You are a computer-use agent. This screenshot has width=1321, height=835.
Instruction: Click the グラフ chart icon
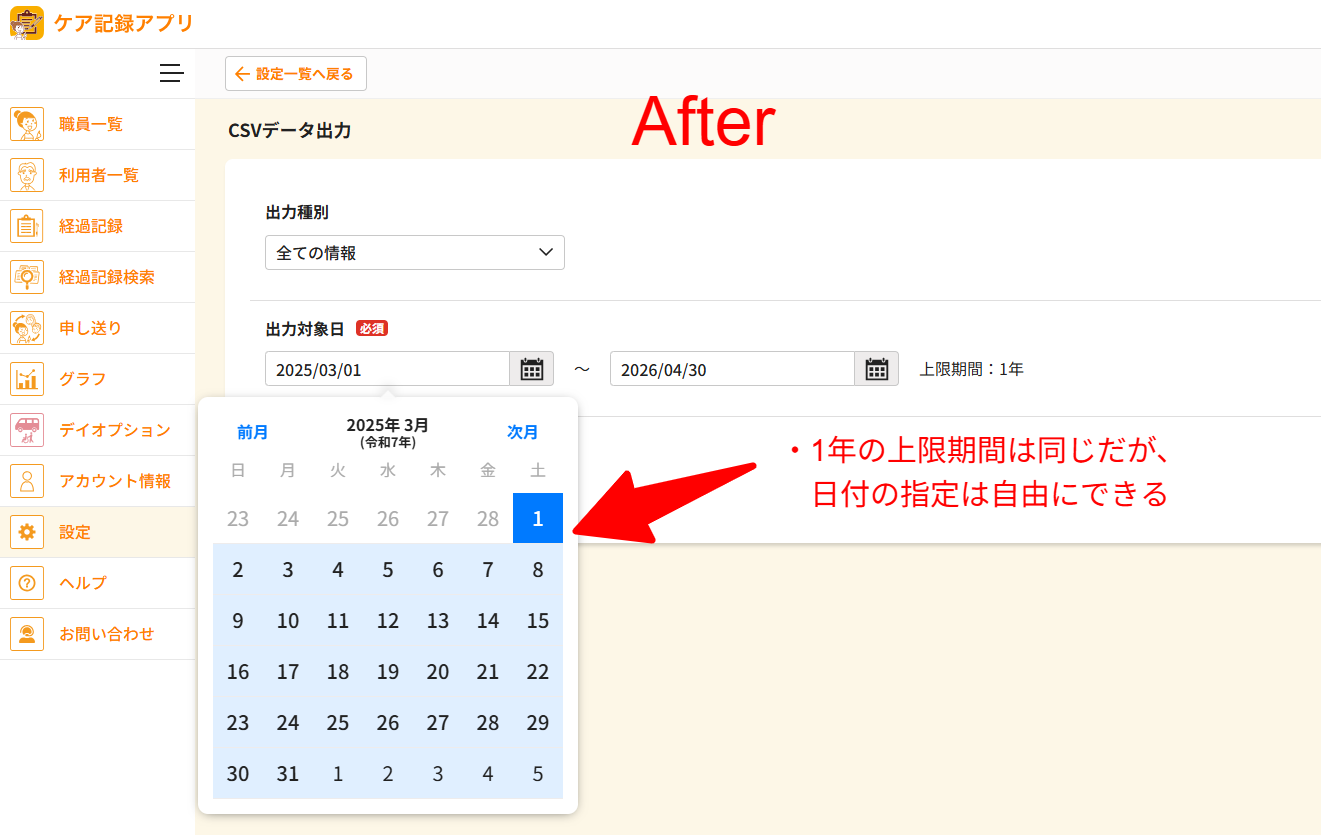pos(27,379)
